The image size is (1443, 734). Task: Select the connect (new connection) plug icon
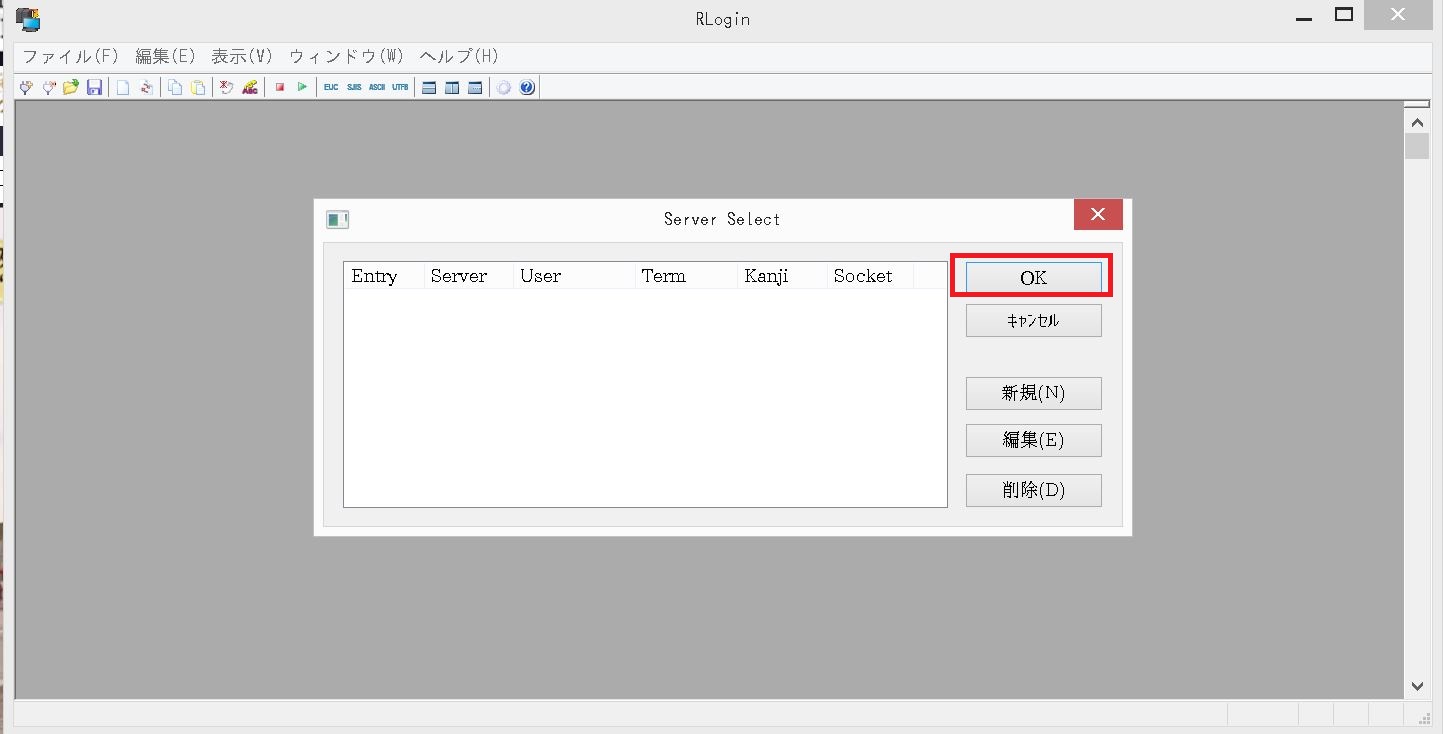[25, 87]
